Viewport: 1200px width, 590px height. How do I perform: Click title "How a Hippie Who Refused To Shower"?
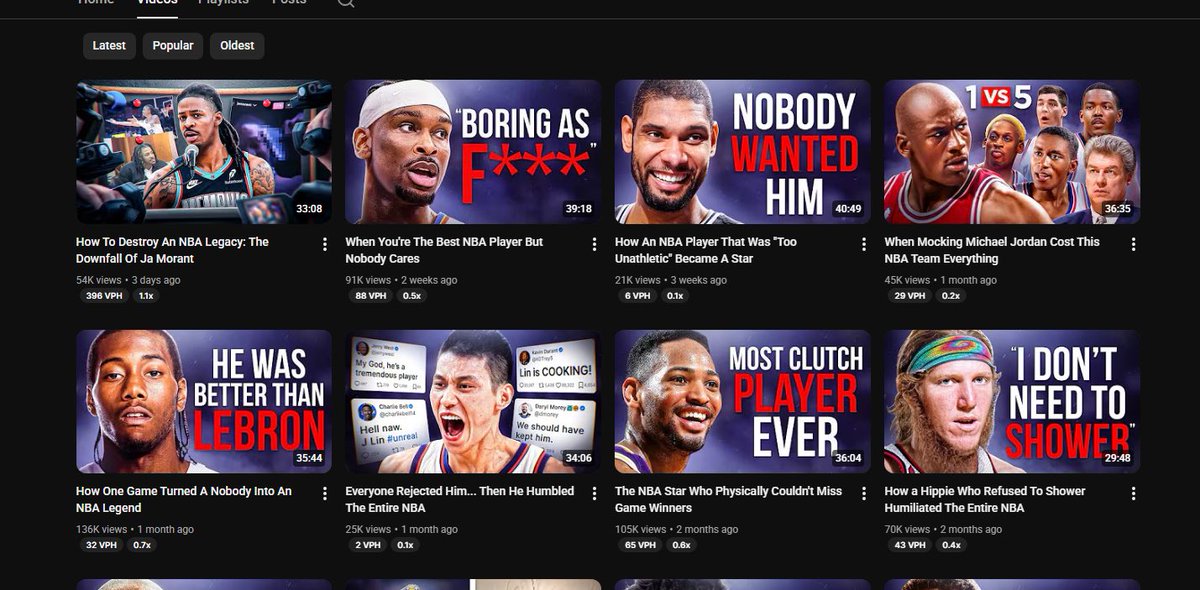tap(985, 499)
